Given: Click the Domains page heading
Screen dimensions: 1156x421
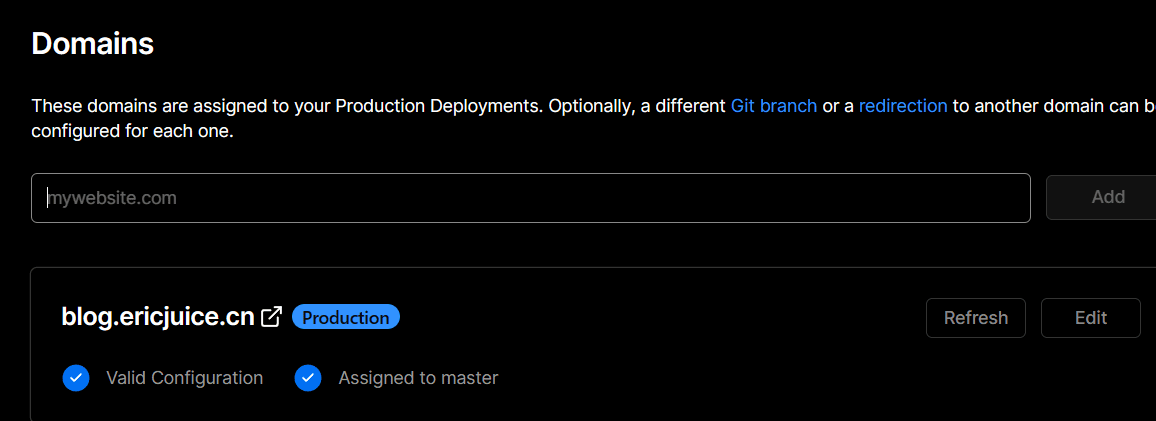Looking at the screenshot, I should [x=92, y=43].
